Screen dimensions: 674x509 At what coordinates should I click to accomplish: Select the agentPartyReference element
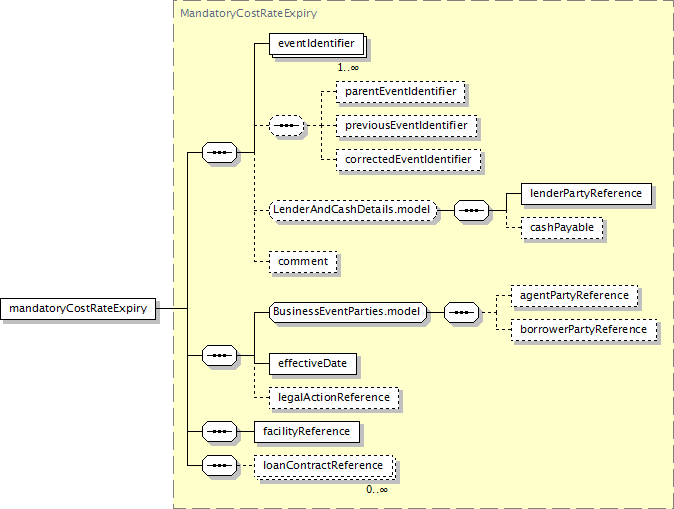point(574,296)
